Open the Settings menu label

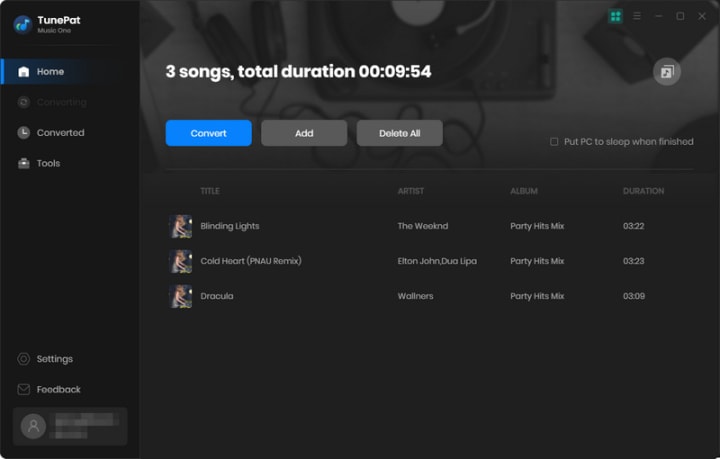point(55,359)
